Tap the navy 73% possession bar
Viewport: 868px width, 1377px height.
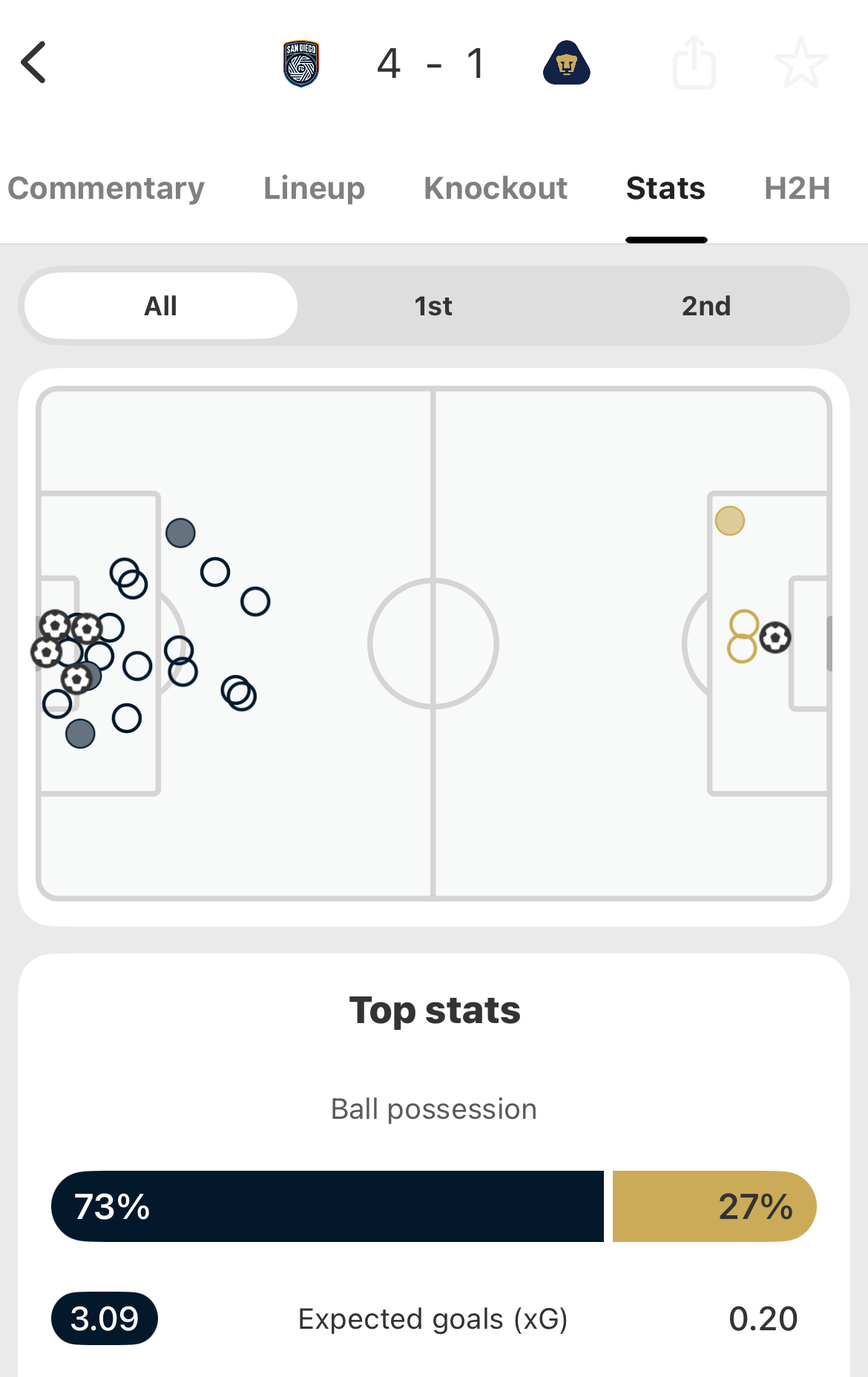(x=327, y=1206)
